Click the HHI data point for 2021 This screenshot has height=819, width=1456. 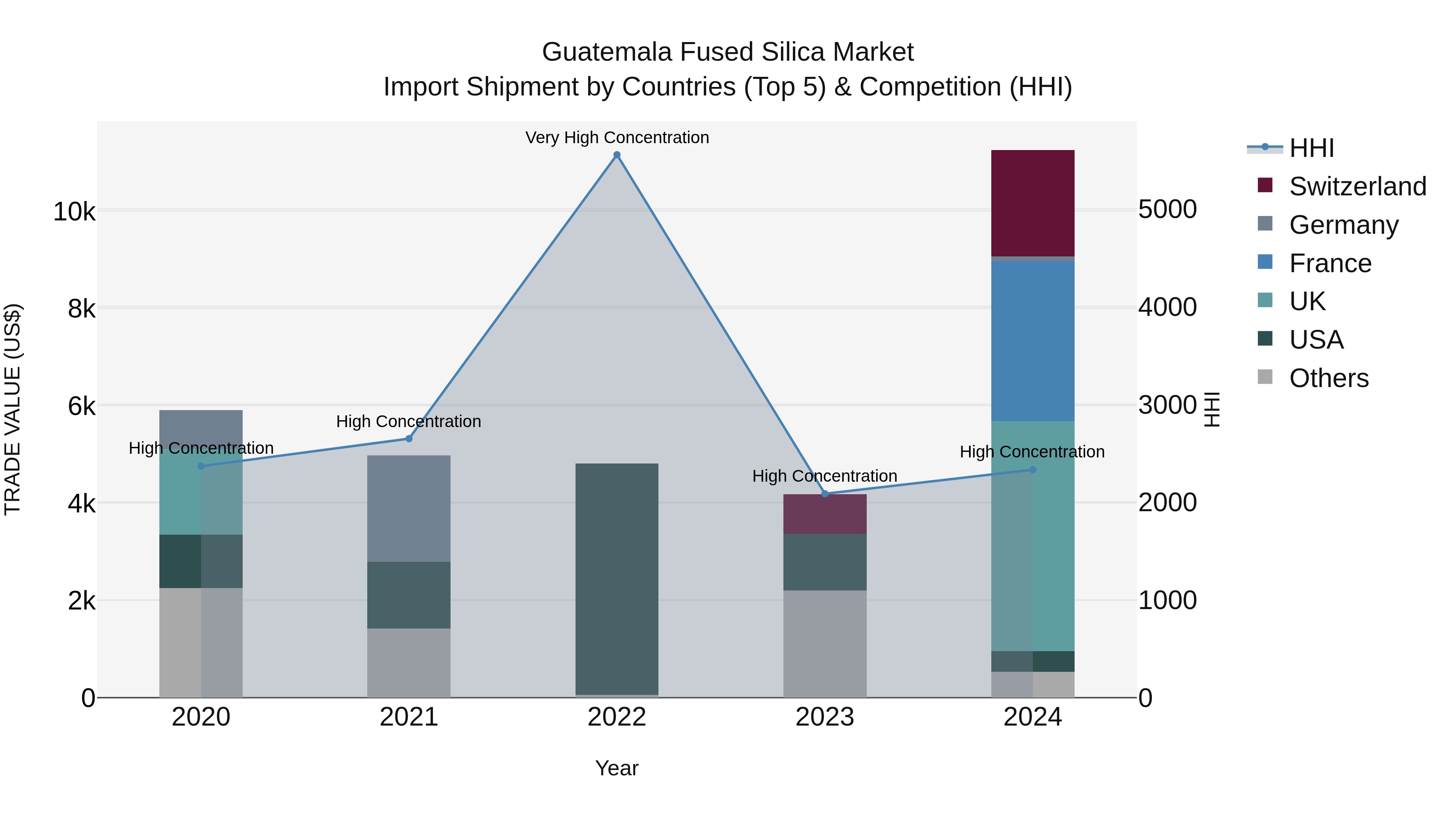point(409,438)
